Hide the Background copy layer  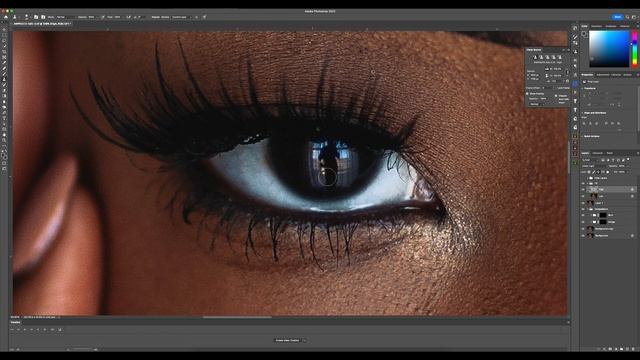pyautogui.click(x=583, y=229)
